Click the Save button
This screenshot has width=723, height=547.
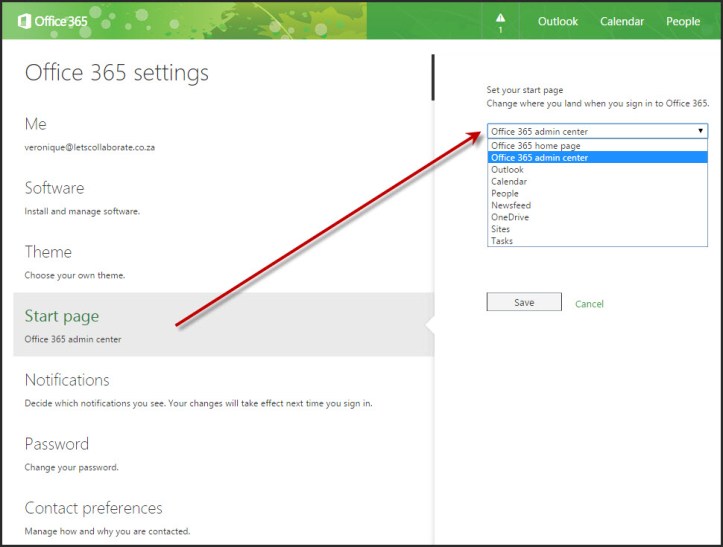524,303
